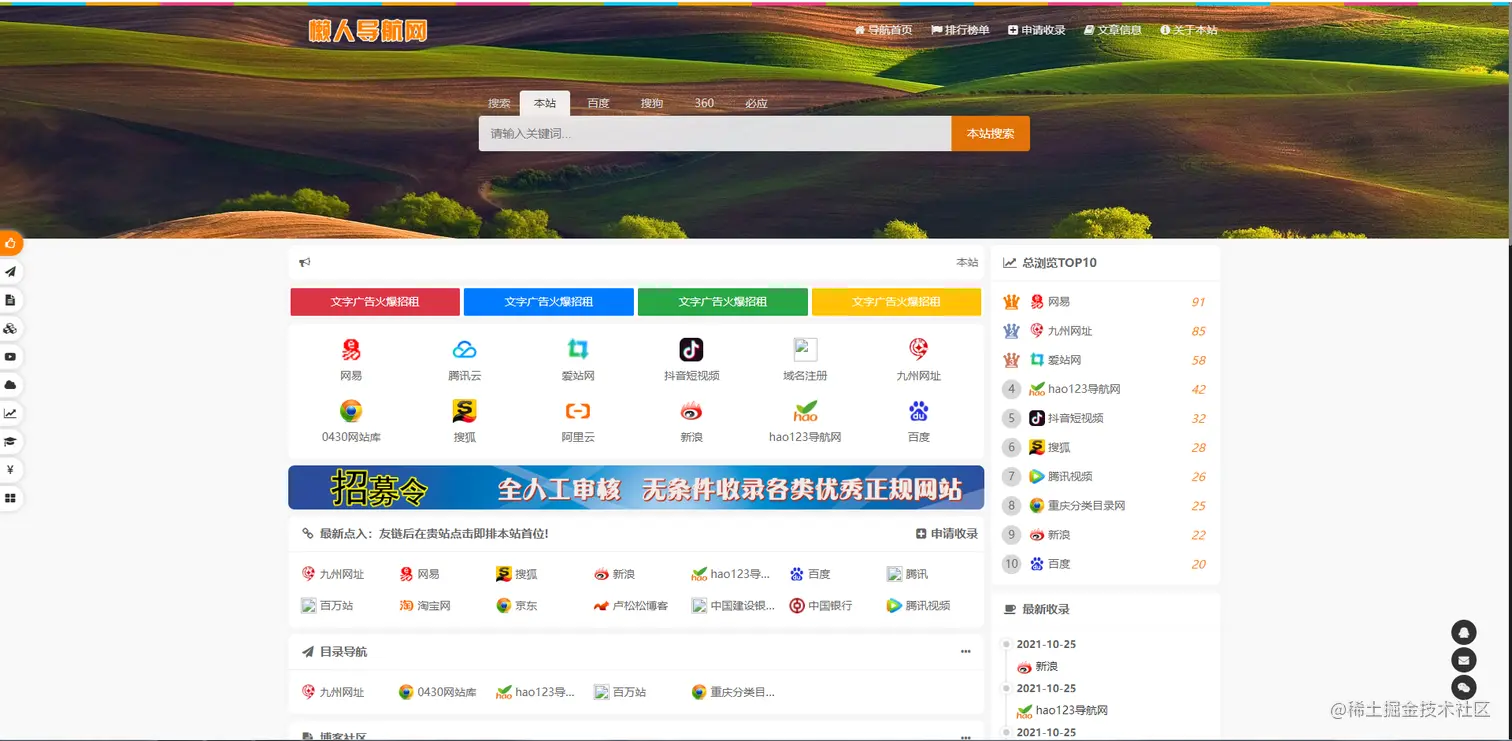Open 淘宝网 in the 最新点入 list
This screenshot has width=1512, height=741.
coord(425,605)
